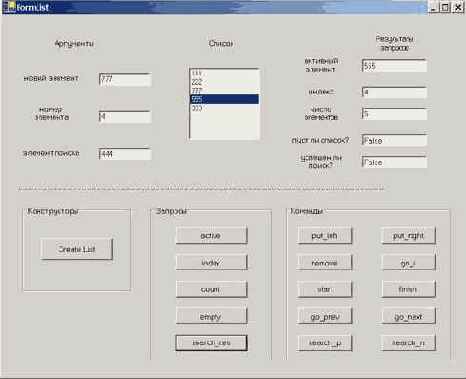Screen dimensions: 466x379
Task: Select list item 222
Action: (224, 82)
